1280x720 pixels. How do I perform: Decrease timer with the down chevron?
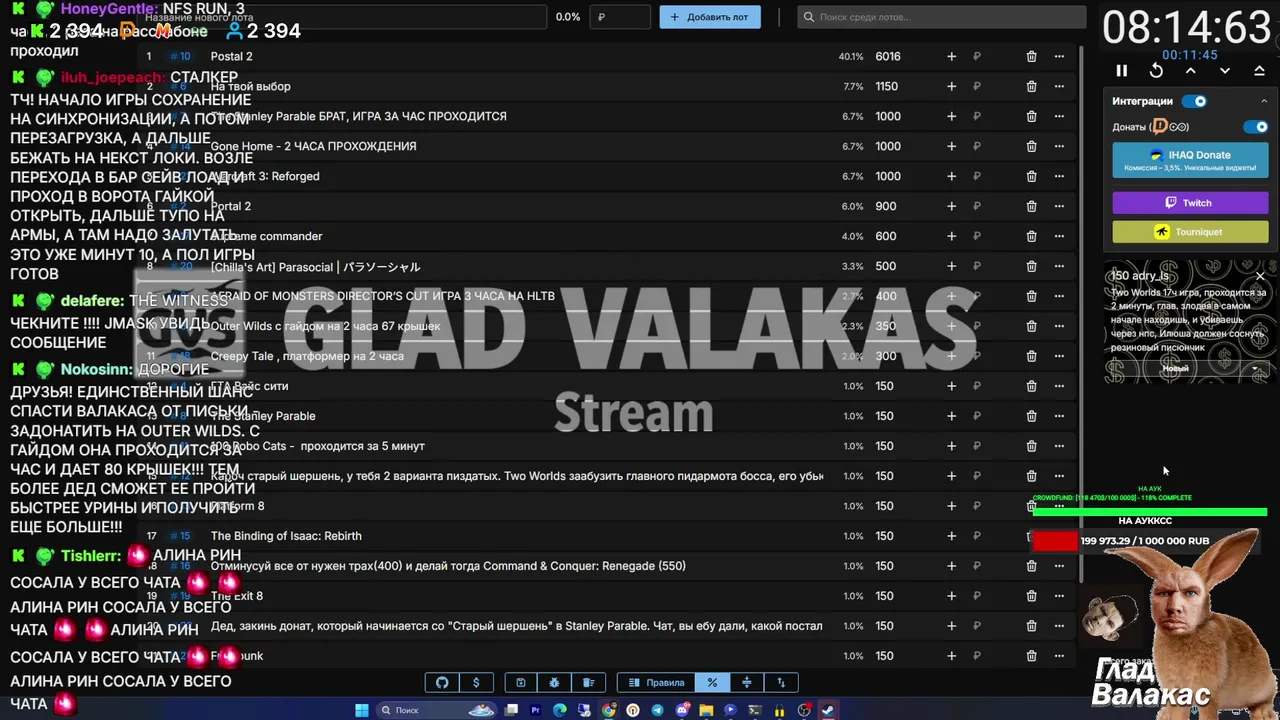[x=1225, y=71]
